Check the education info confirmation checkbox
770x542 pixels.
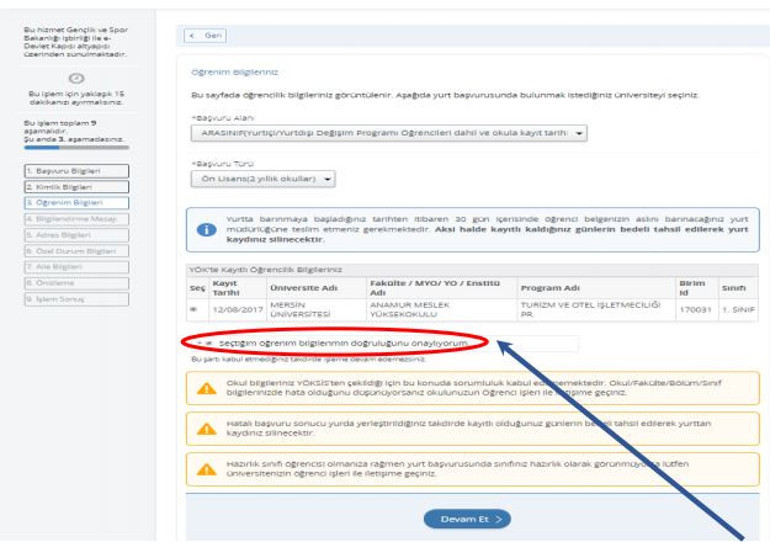(209, 343)
